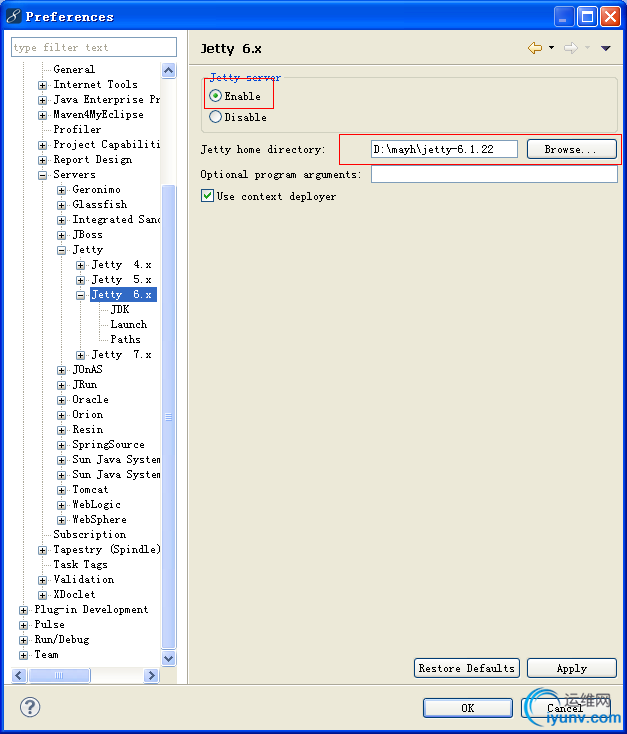Image resolution: width=627 pixels, height=734 pixels.
Task: Open Paths under Jetty 6.x
Action: coord(125,339)
